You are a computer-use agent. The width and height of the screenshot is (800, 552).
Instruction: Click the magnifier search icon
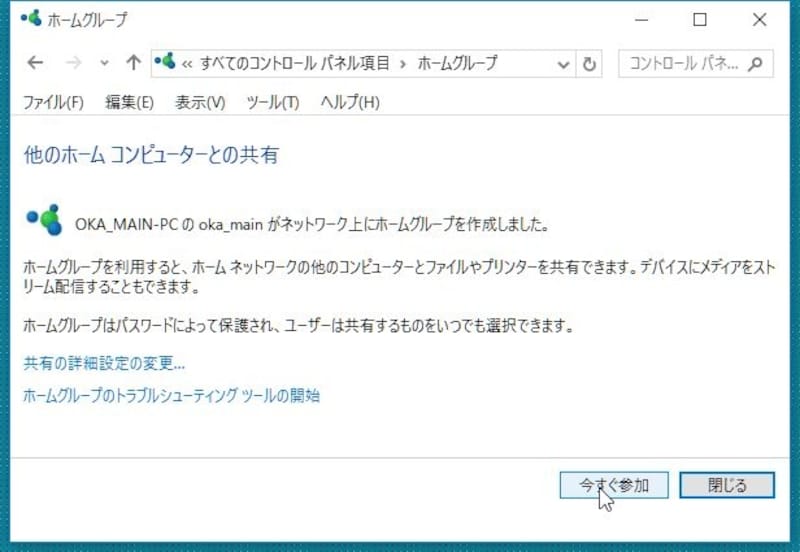click(x=755, y=64)
